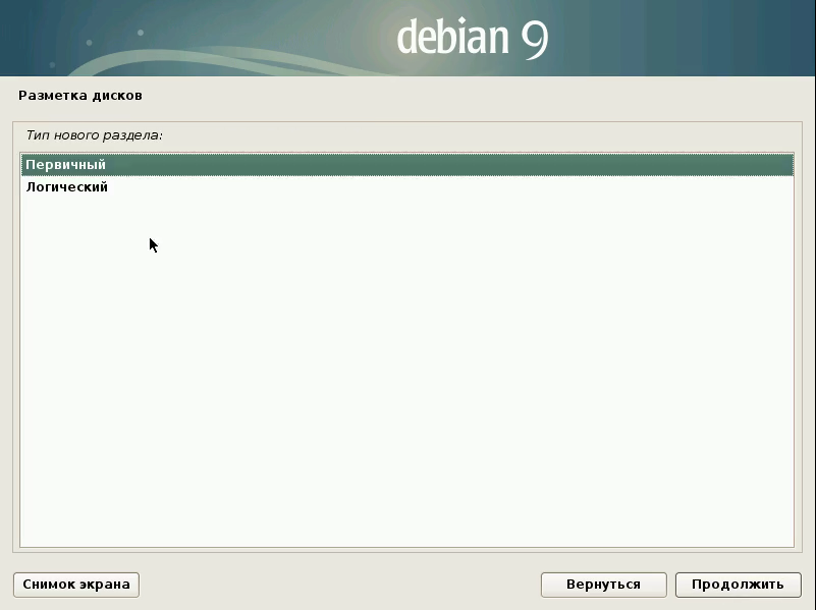Pick logical as the new partition type

(67, 187)
